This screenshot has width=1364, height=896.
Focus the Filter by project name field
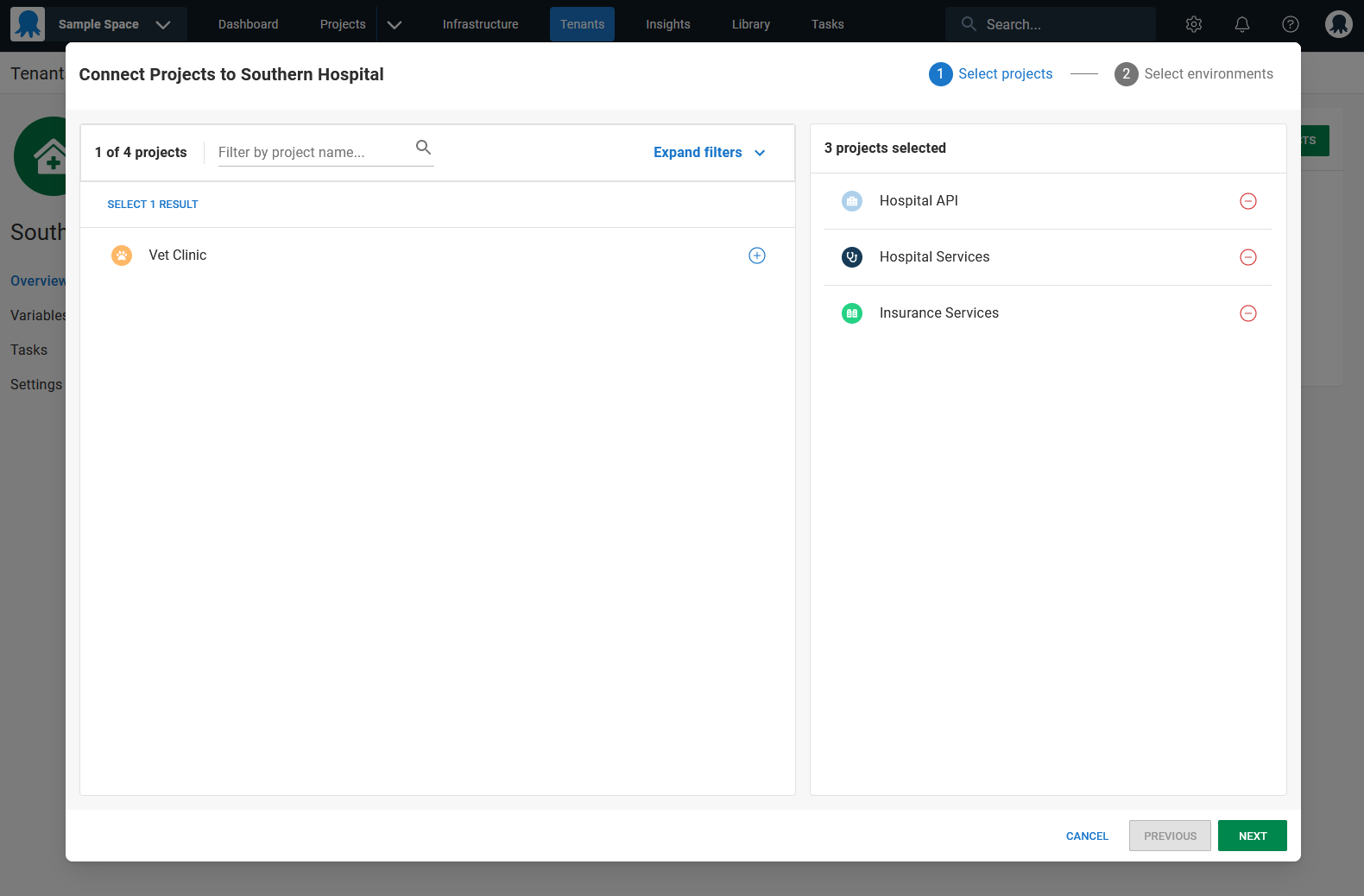coord(313,153)
